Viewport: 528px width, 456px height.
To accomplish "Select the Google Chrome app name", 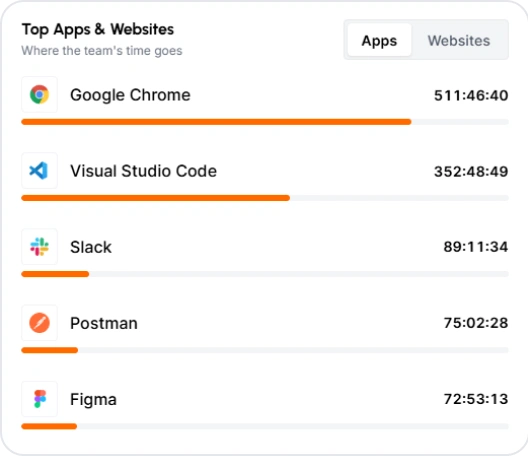I will [x=130, y=95].
